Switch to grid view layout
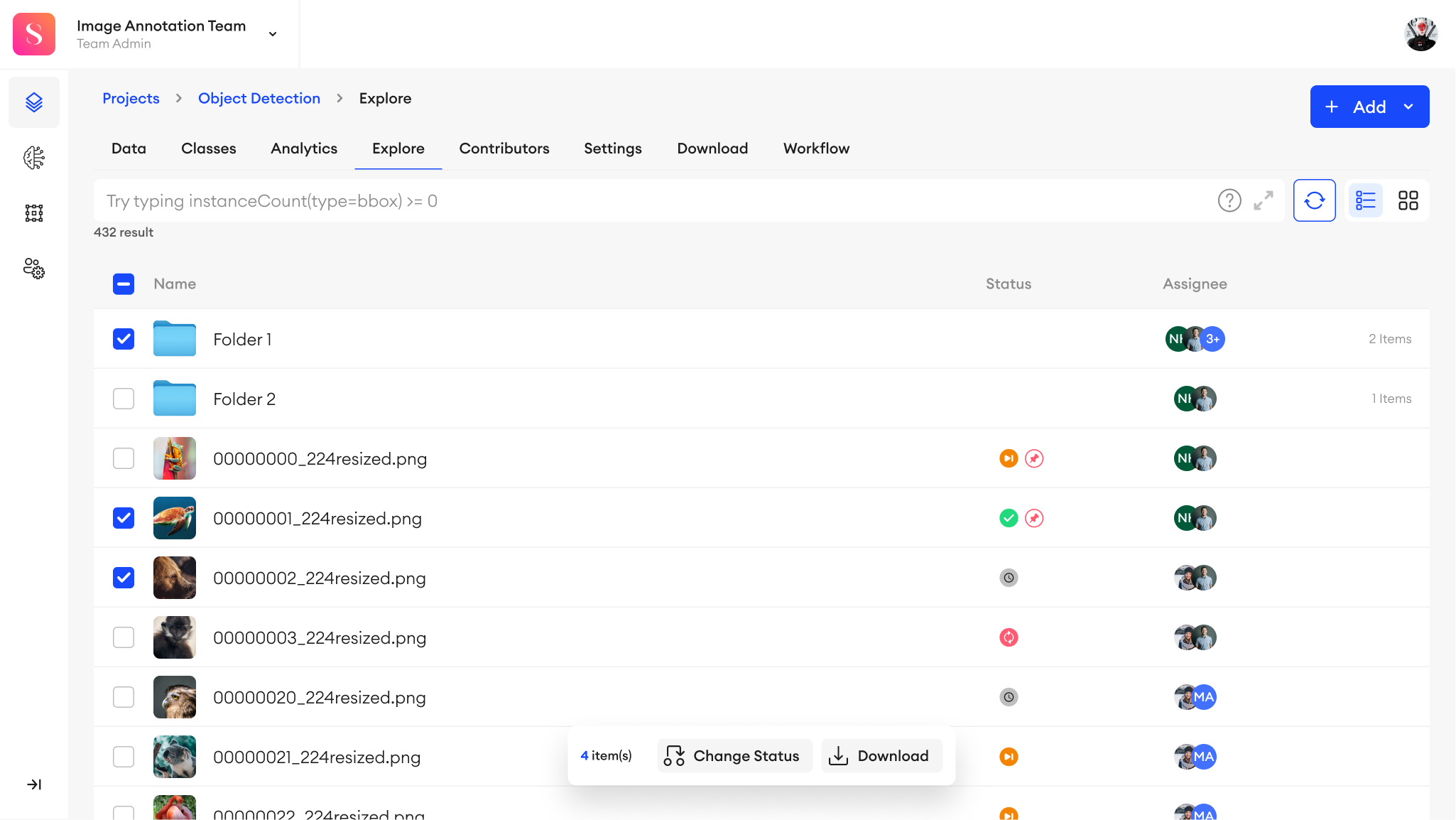The image size is (1456, 820). (1408, 201)
